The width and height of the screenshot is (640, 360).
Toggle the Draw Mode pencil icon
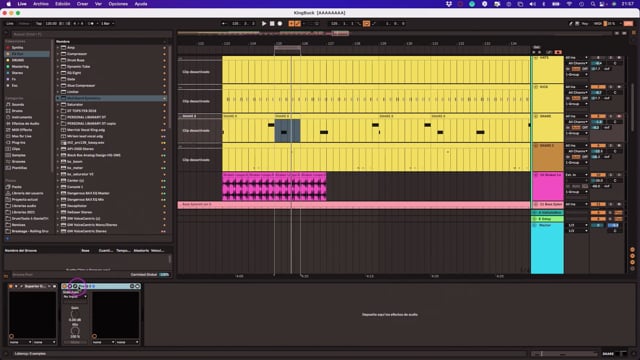click(571, 24)
